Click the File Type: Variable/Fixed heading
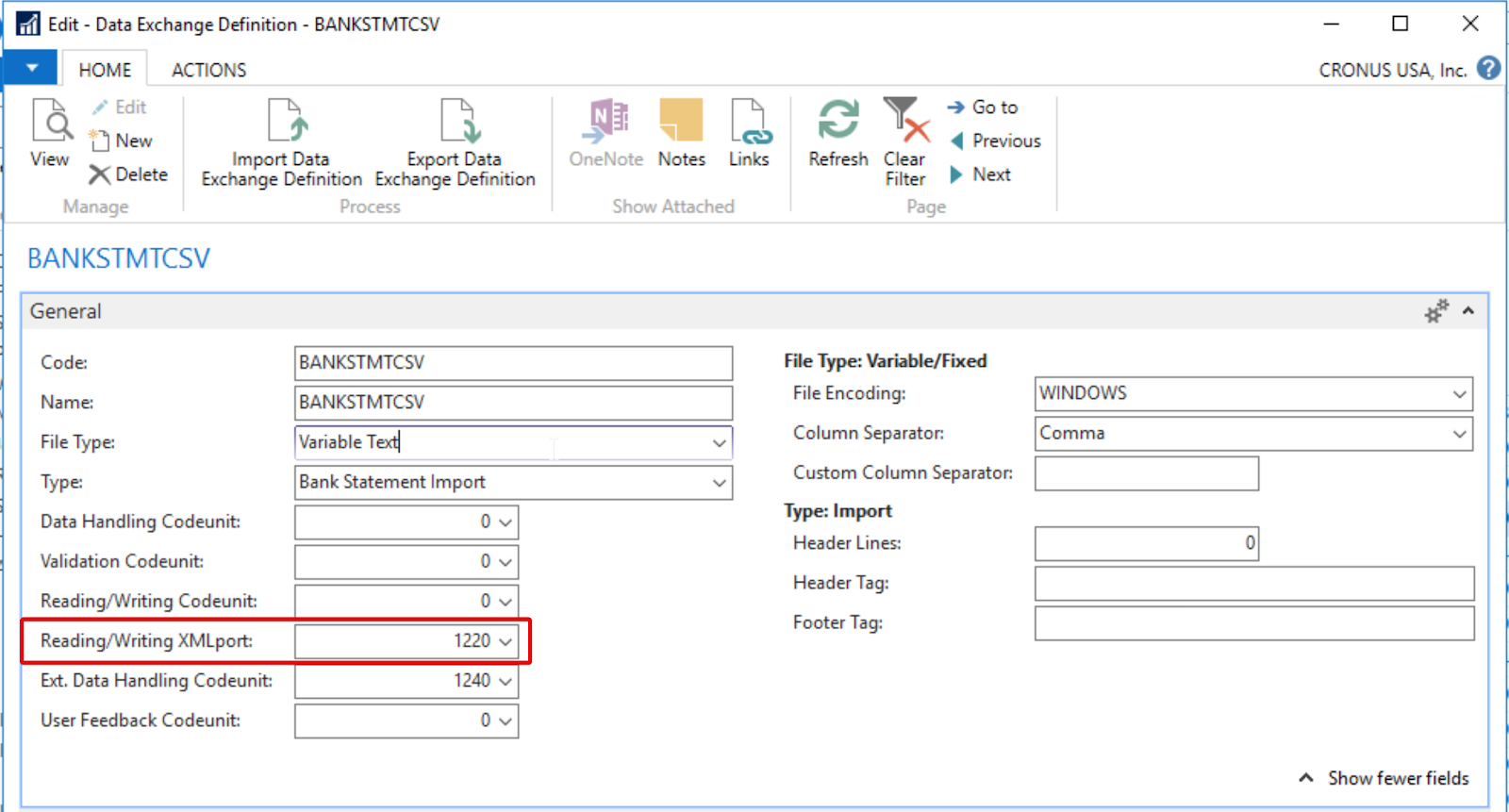This screenshot has height=812, width=1509. coord(885,361)
